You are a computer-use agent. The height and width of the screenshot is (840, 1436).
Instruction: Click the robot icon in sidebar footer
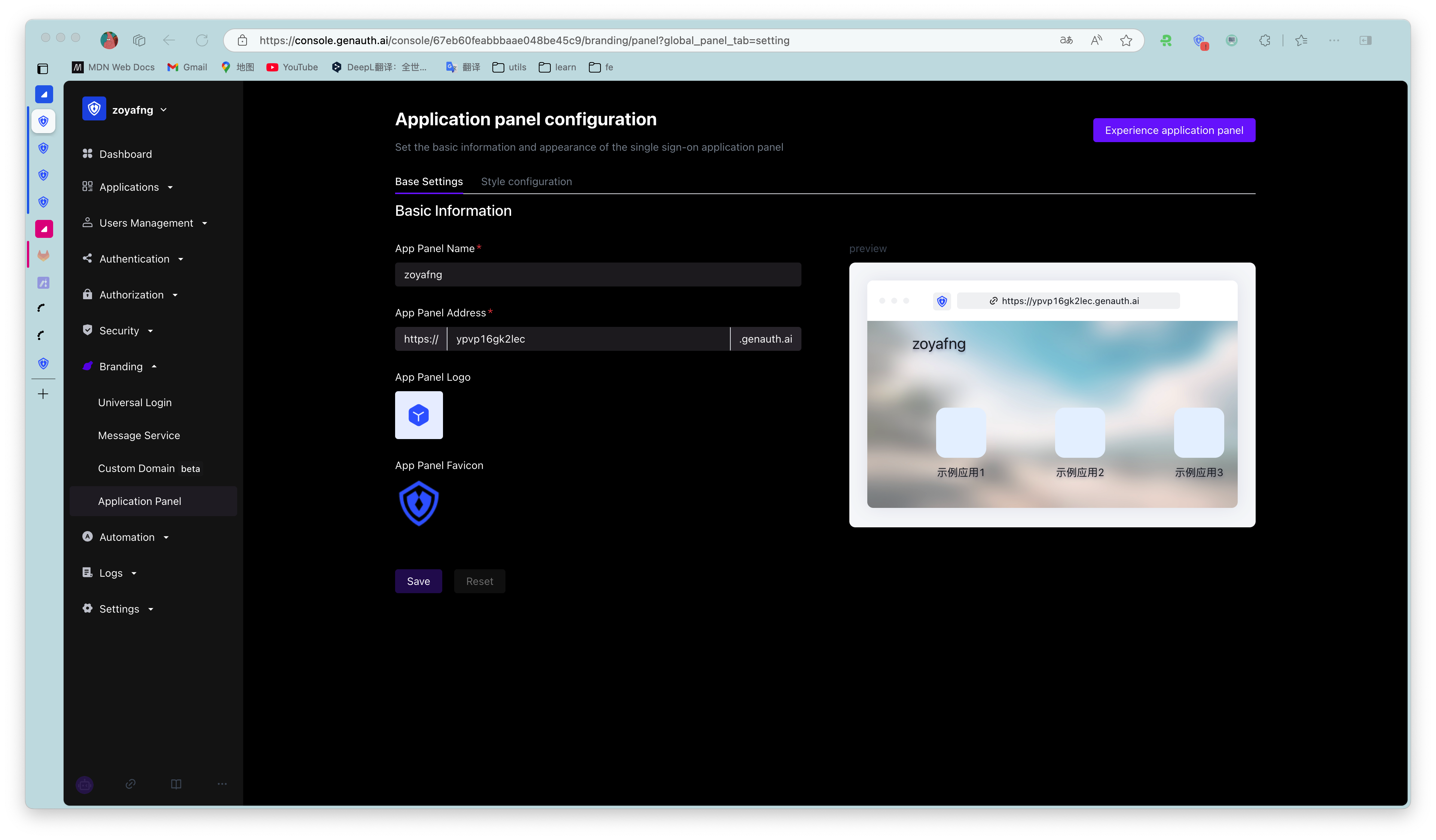coord(84,784)
